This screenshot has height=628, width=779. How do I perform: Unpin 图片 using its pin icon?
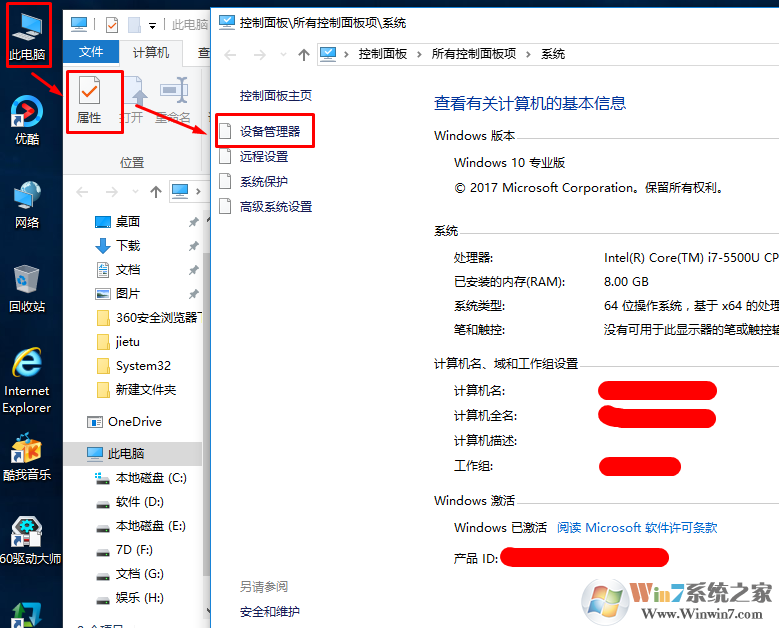coord(194,294)
